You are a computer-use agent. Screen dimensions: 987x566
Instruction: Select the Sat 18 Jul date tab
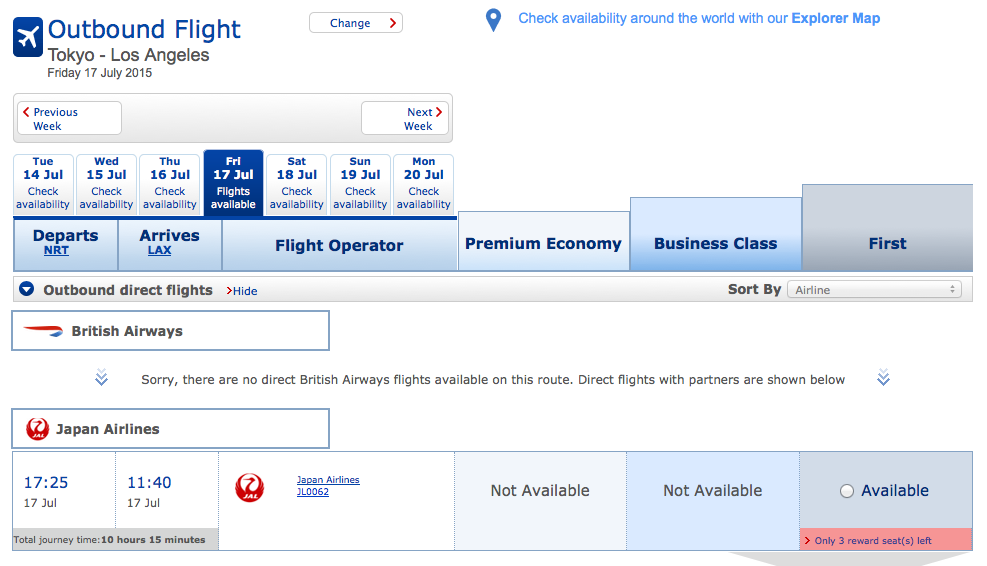(297, 183)
